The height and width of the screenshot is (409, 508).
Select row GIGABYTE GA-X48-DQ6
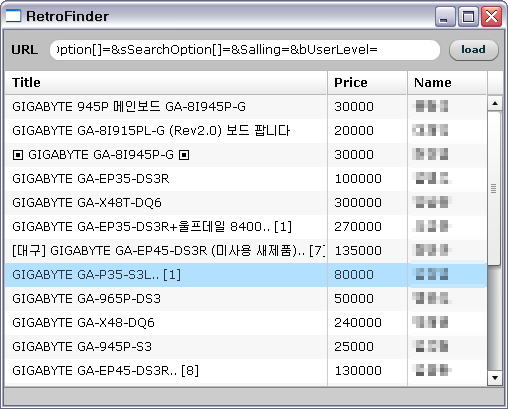pos(246,323)
